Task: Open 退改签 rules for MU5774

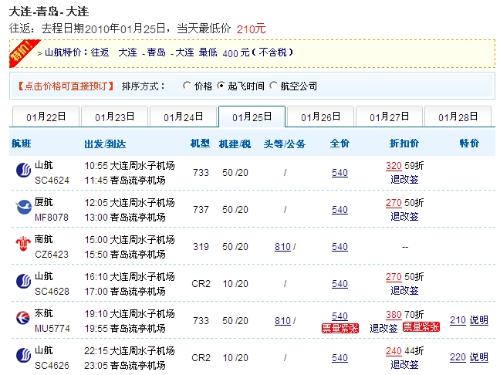Action: tap(384, 328)
